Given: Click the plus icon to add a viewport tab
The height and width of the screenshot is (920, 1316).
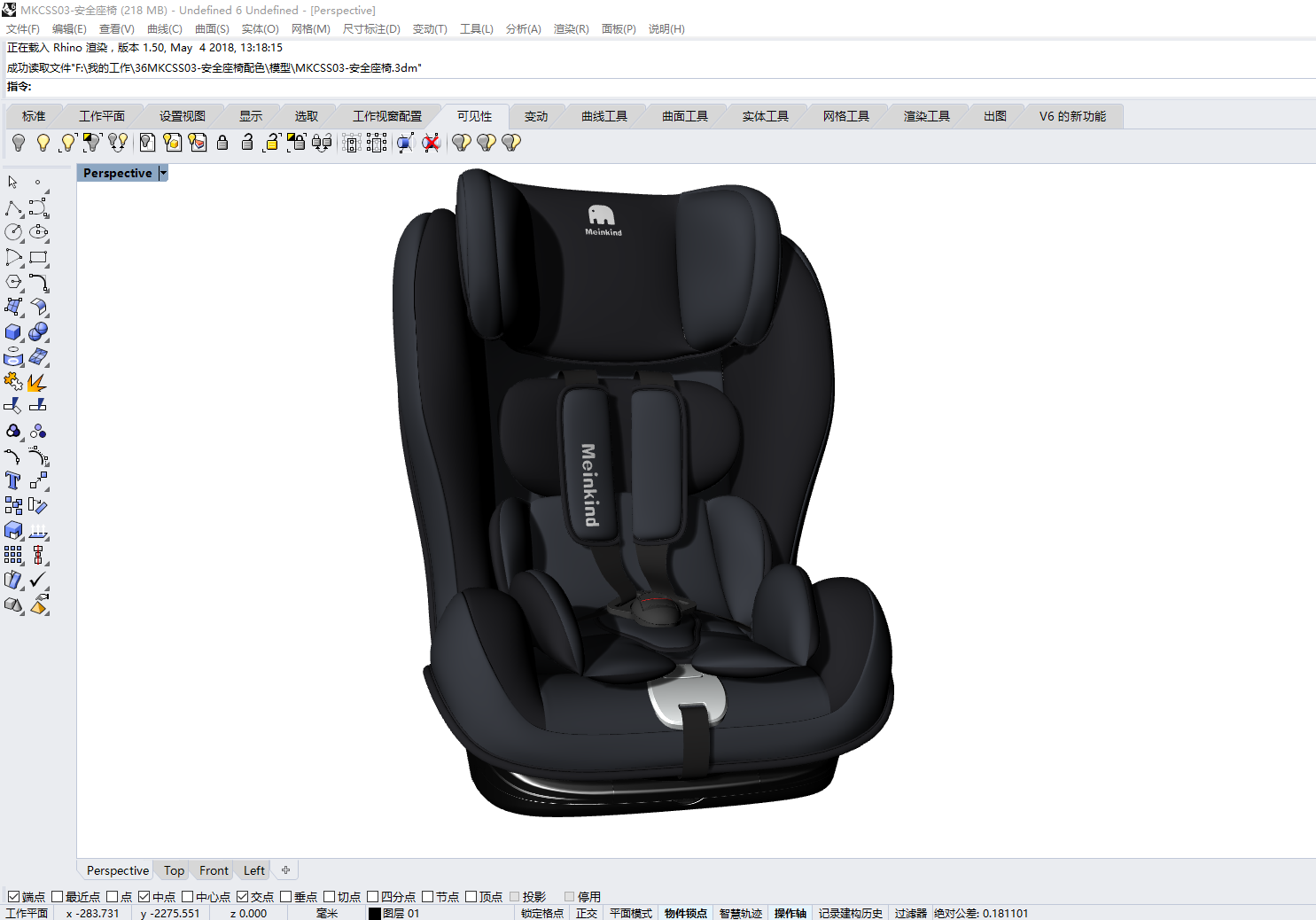Looking at the screenshot, I should coord(284,870).
